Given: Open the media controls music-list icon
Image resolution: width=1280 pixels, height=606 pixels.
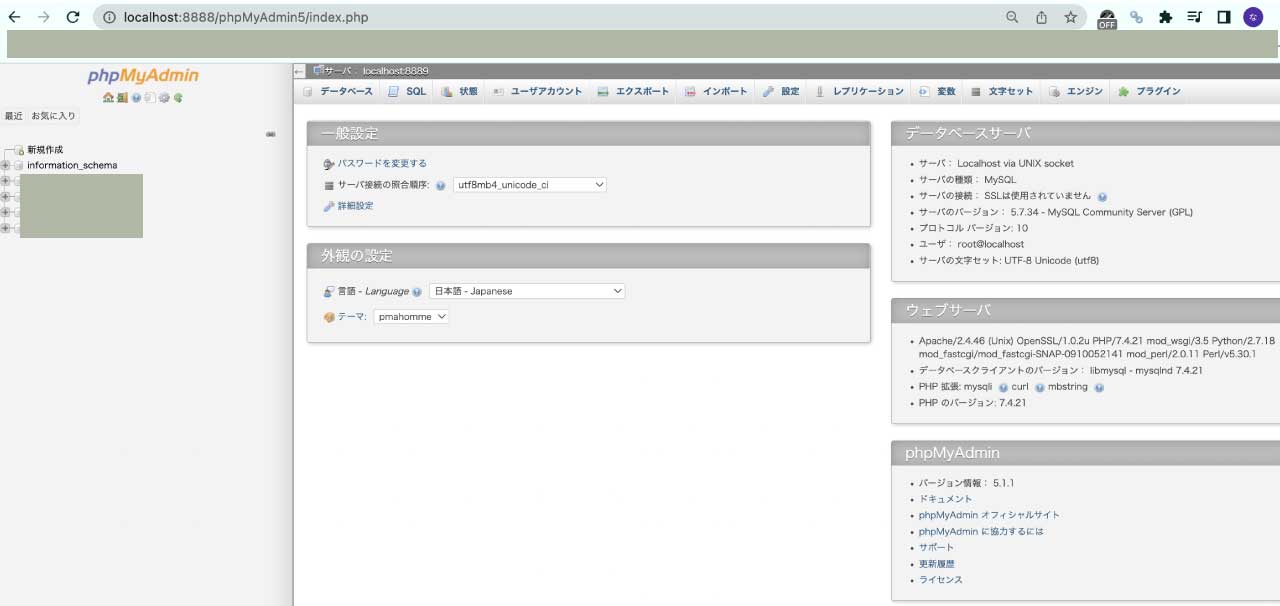Looking at the screenshot, I should point(1194,17).
